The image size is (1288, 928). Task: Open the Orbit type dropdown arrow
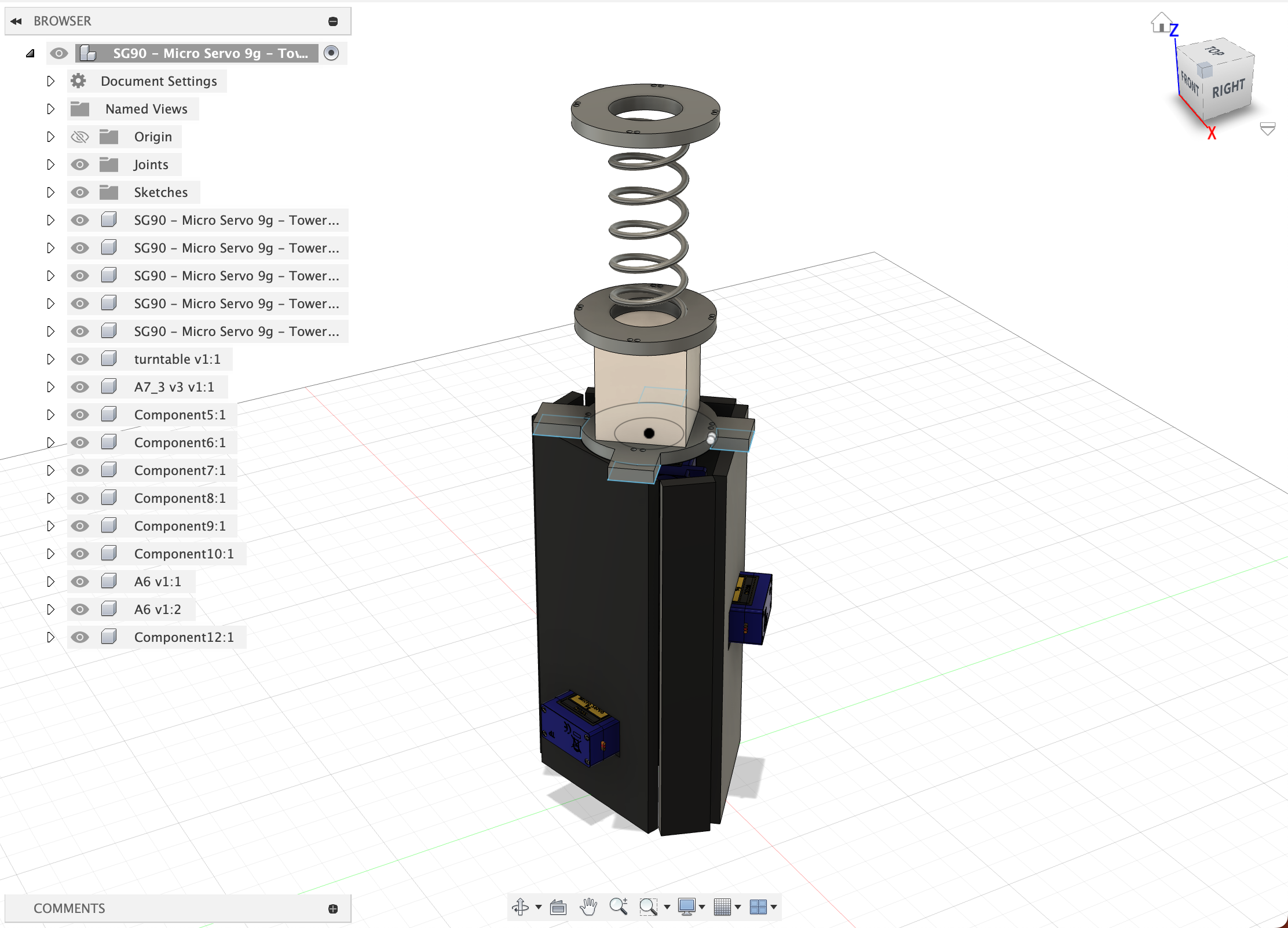(539, 907)
